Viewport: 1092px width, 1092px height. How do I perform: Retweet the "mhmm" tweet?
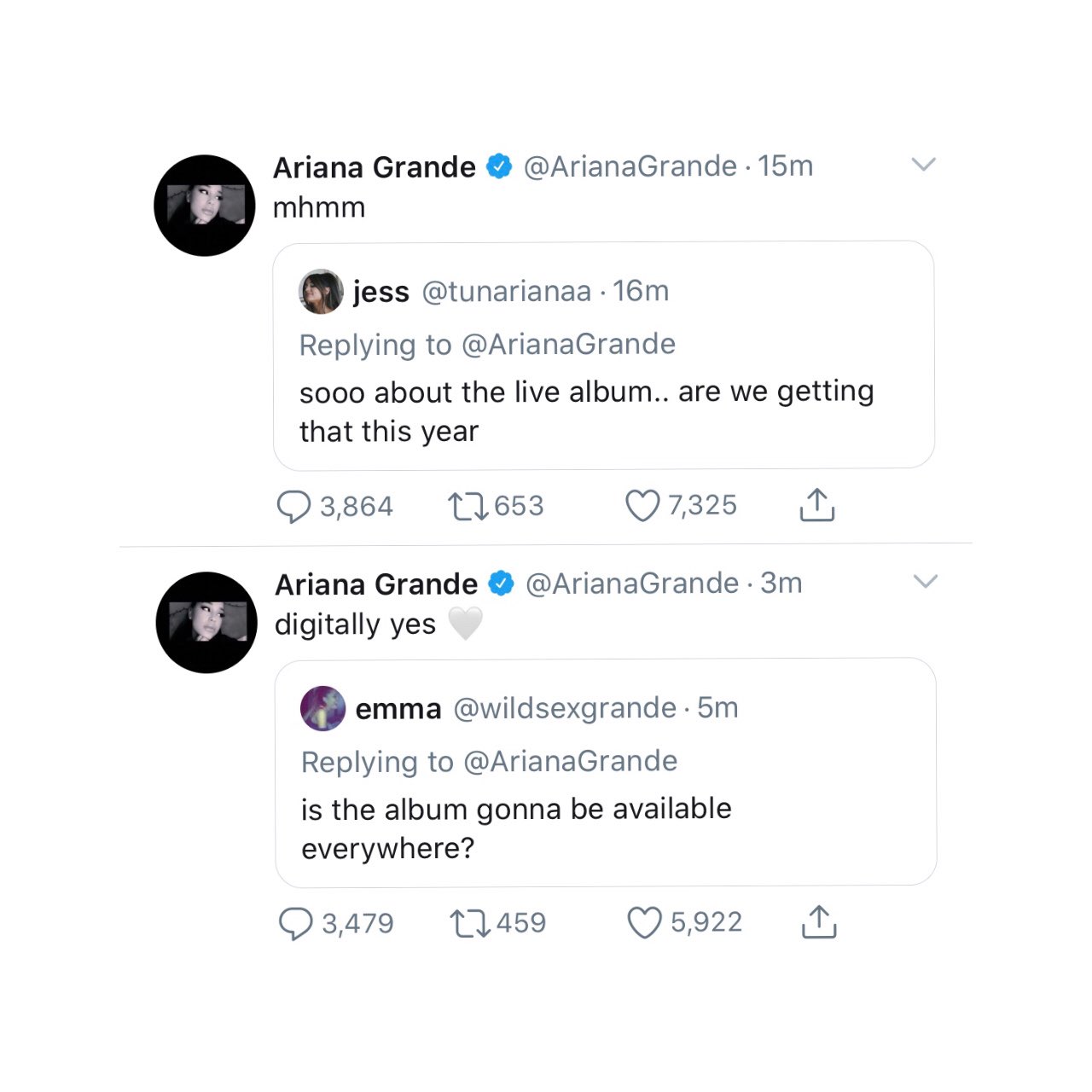468,507
